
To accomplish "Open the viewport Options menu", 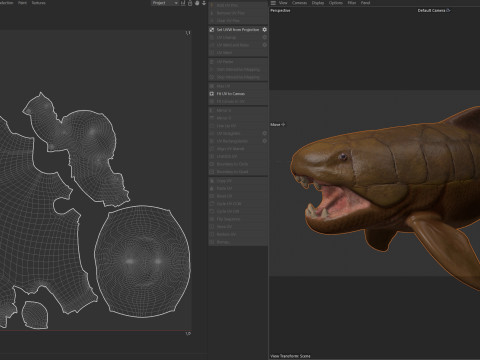I will [336, 3].
